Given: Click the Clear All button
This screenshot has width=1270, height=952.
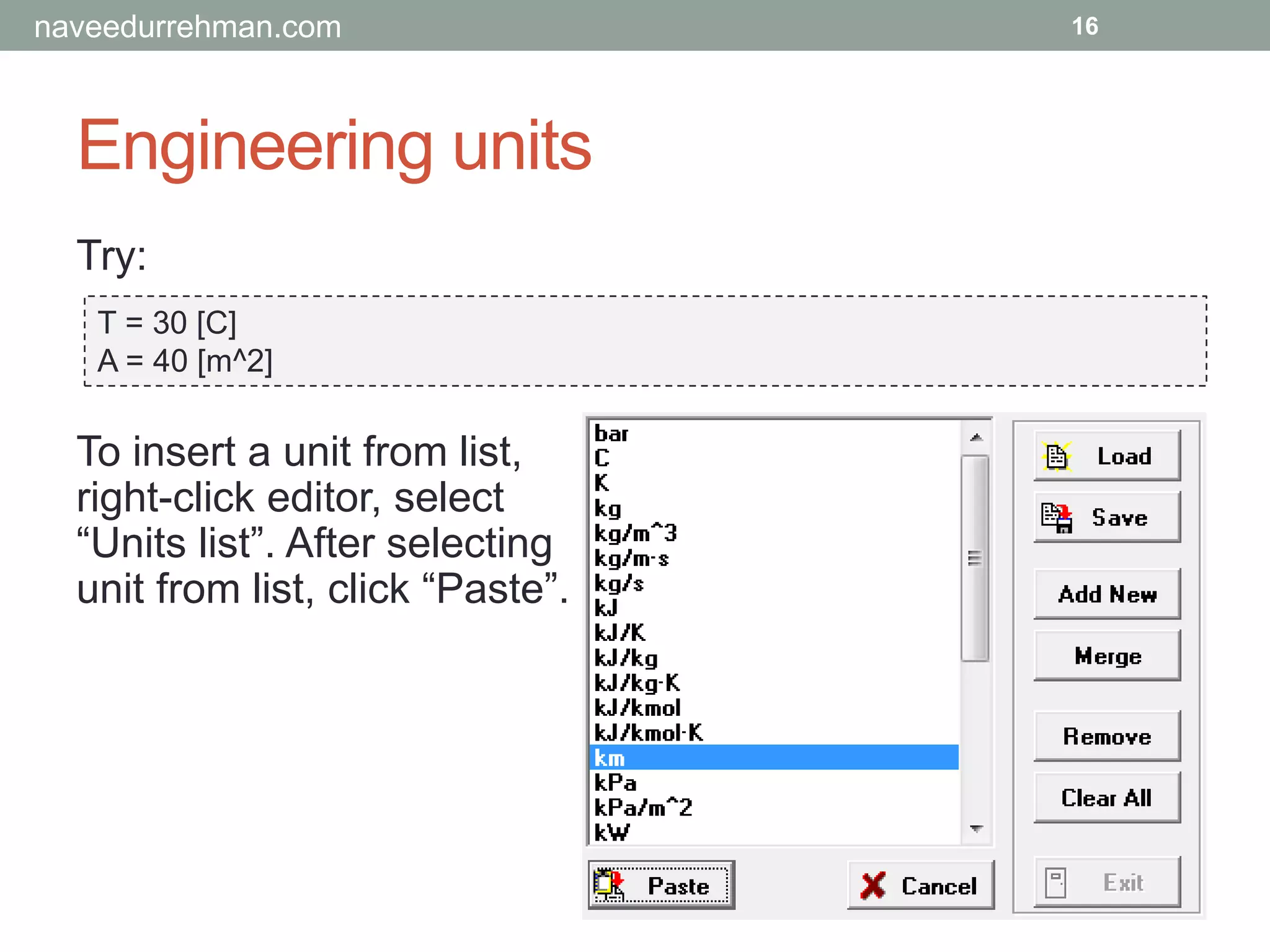Looking at the screenshot, I should [x=1107, y=798].
